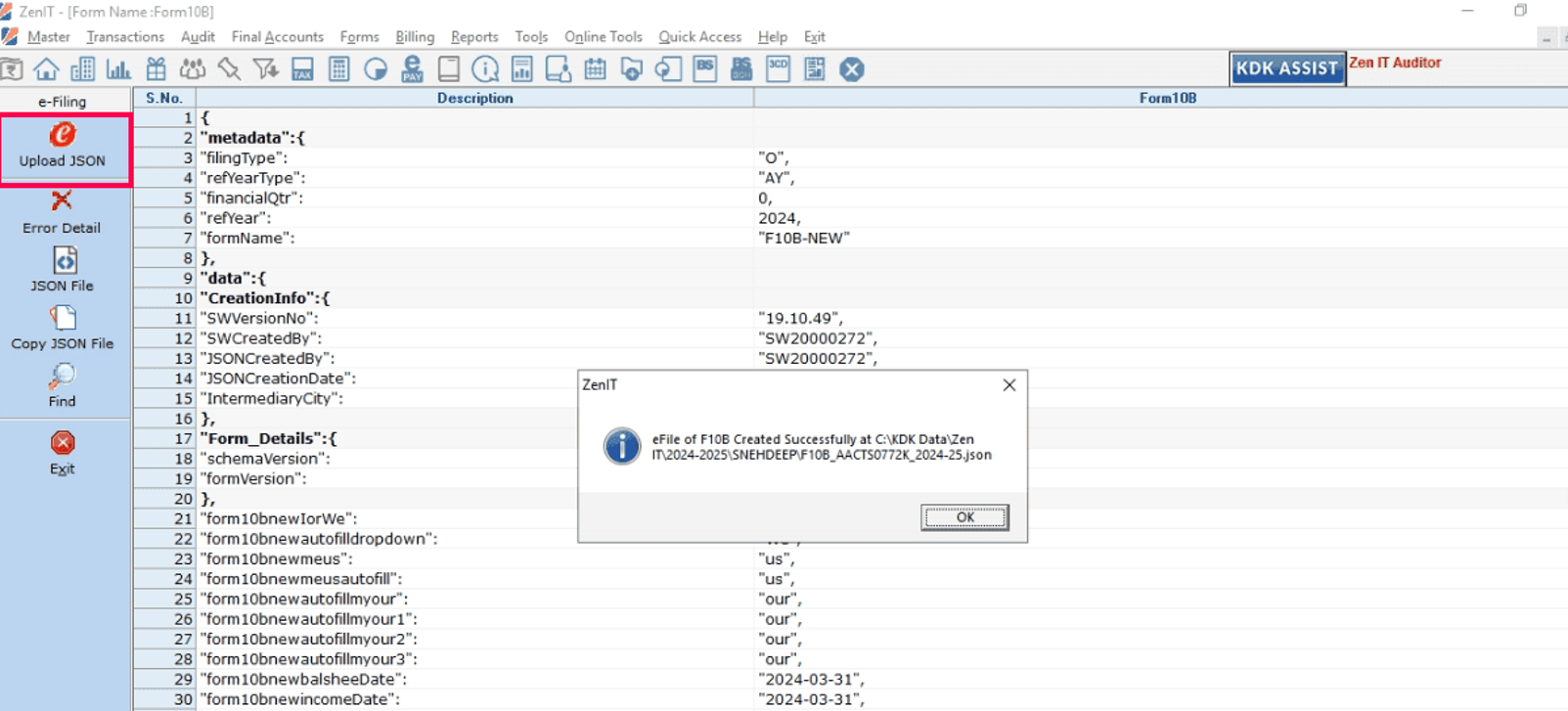Click the blue circled X toolbar icon
Screen dimensions: 1568x711
(852, 69)
